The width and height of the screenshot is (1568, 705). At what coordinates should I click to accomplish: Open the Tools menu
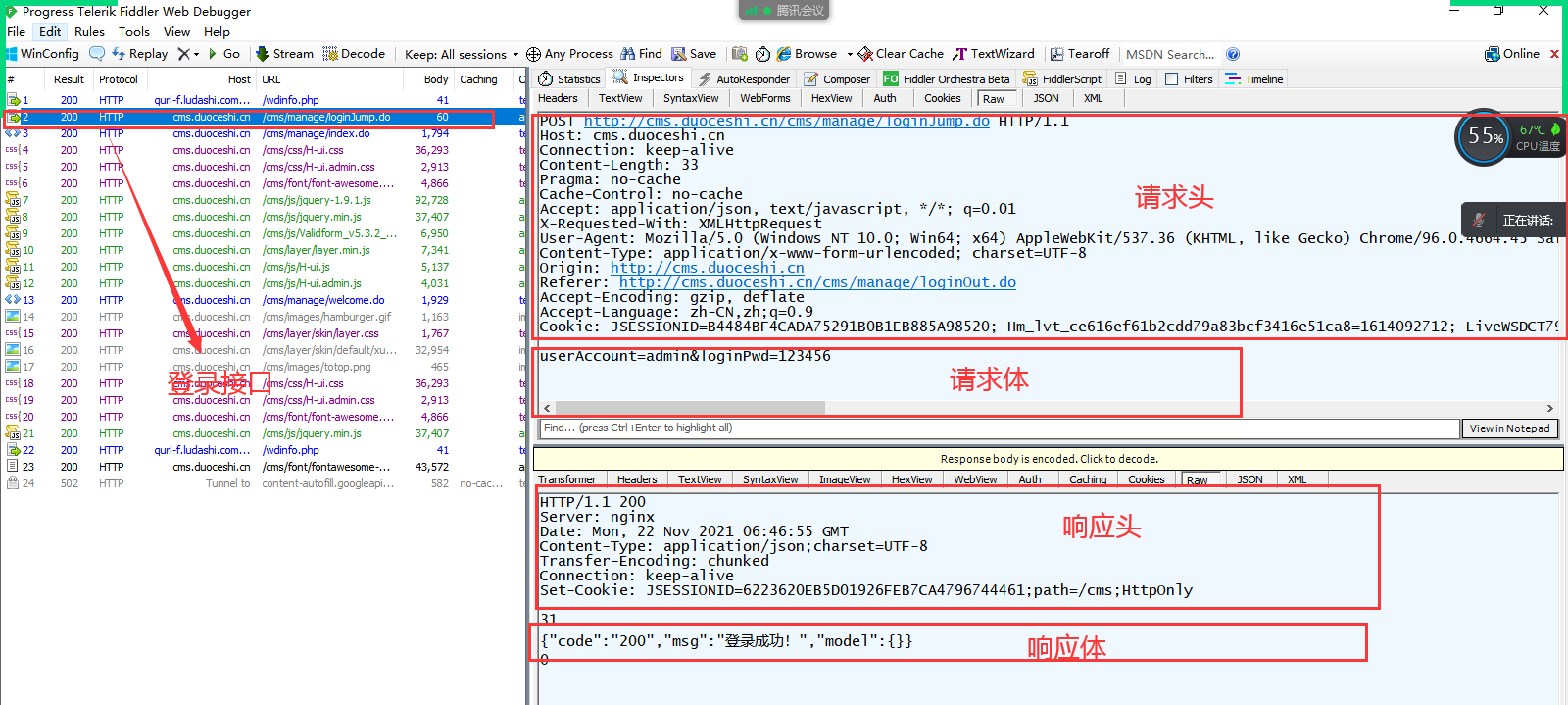coord(134,31)
